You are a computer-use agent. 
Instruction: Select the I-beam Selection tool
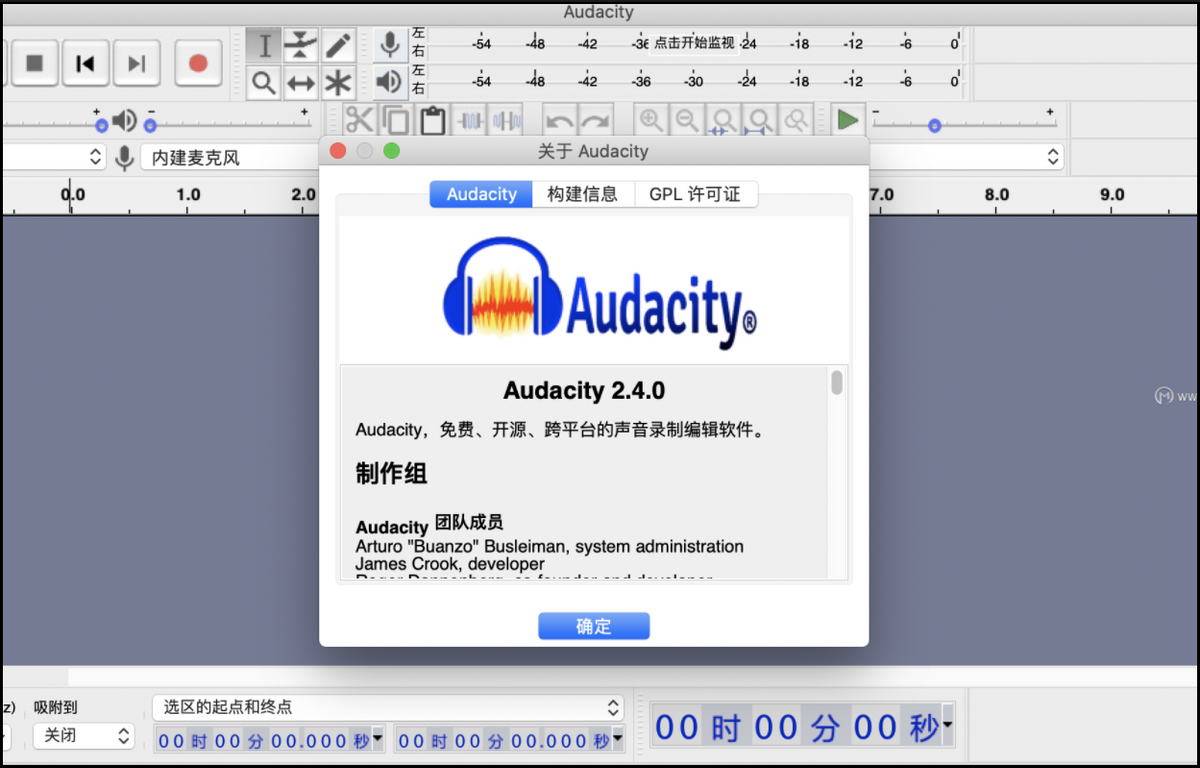click(264, 45)
